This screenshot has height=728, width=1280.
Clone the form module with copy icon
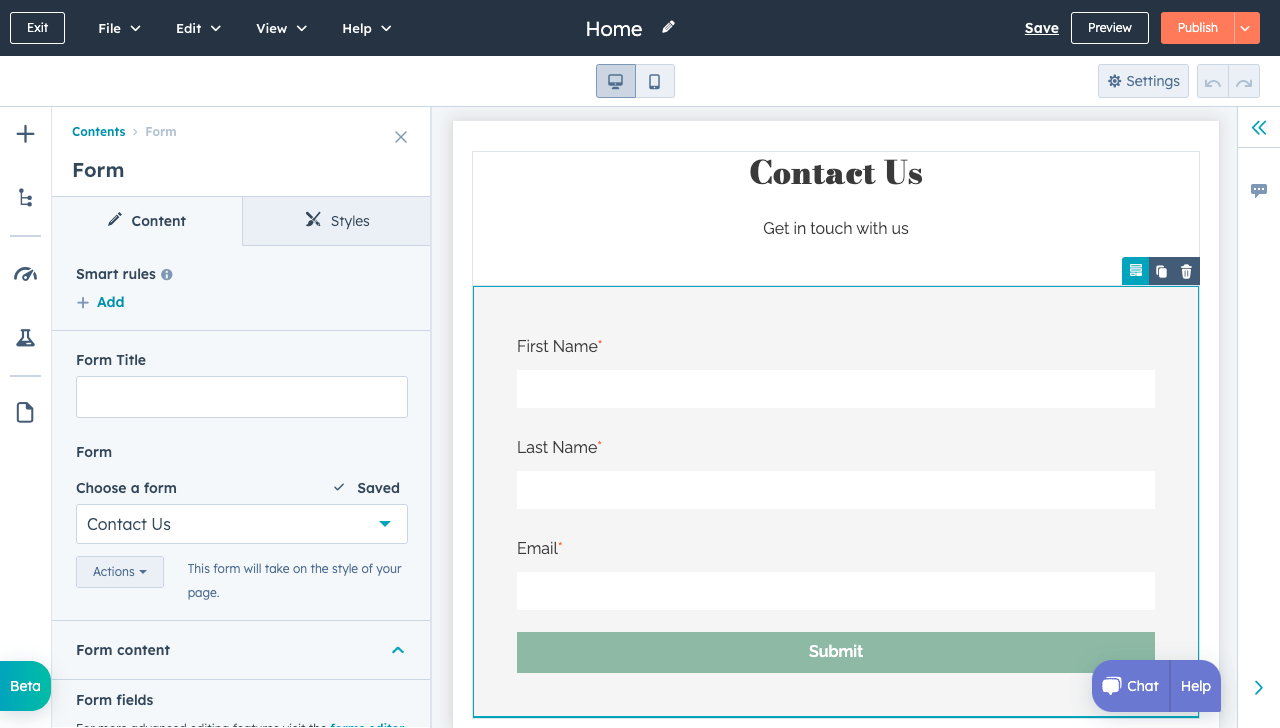click(1161, 271)
